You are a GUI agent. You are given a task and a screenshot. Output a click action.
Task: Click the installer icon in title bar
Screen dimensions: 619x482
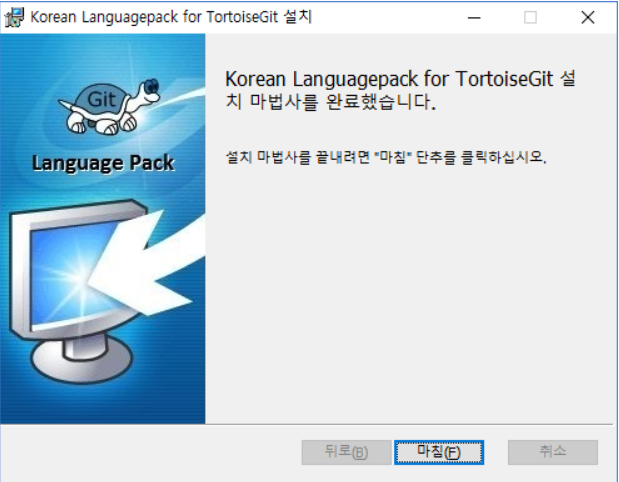[15, 17]
